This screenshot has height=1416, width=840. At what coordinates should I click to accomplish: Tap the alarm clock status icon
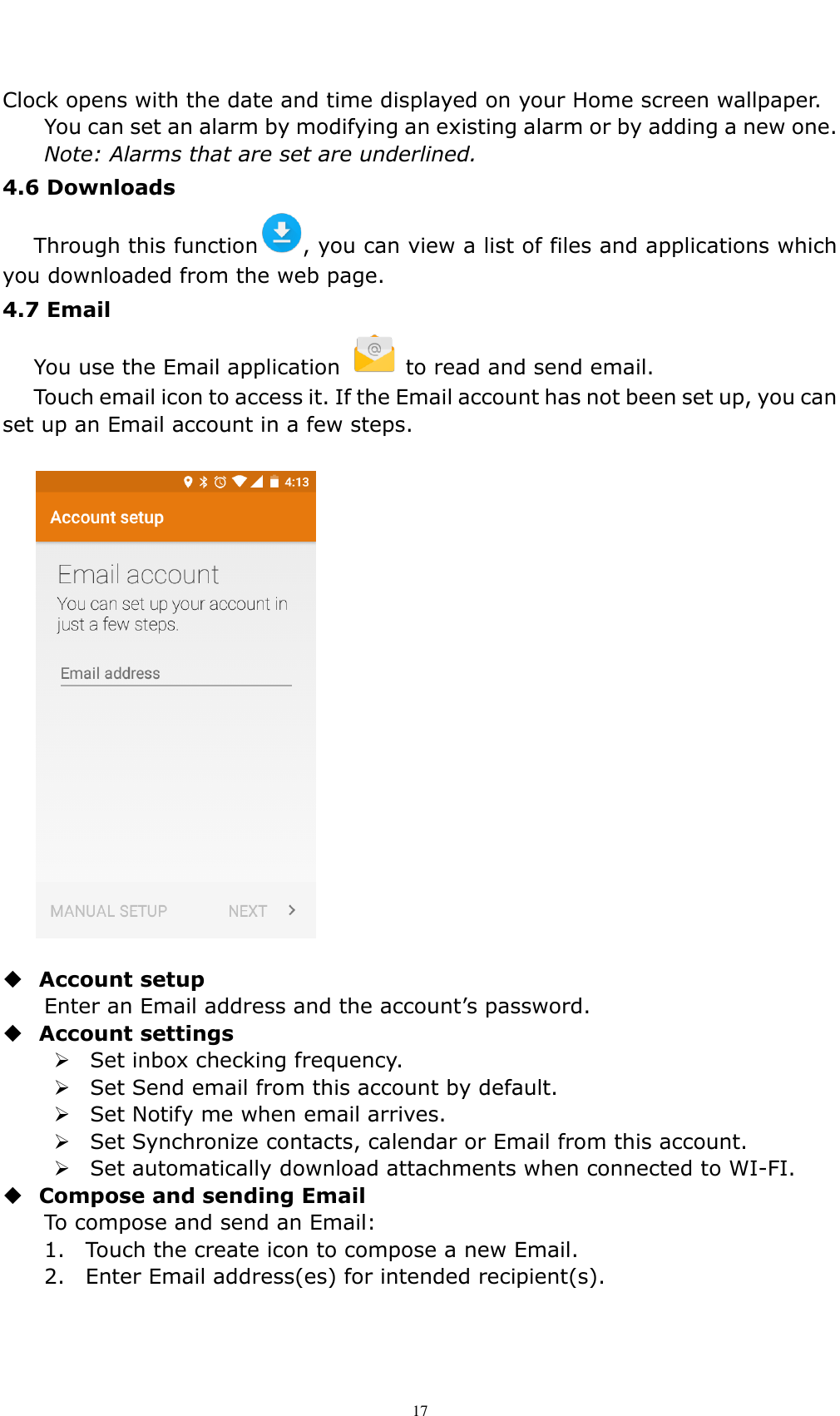pos(220,482)
